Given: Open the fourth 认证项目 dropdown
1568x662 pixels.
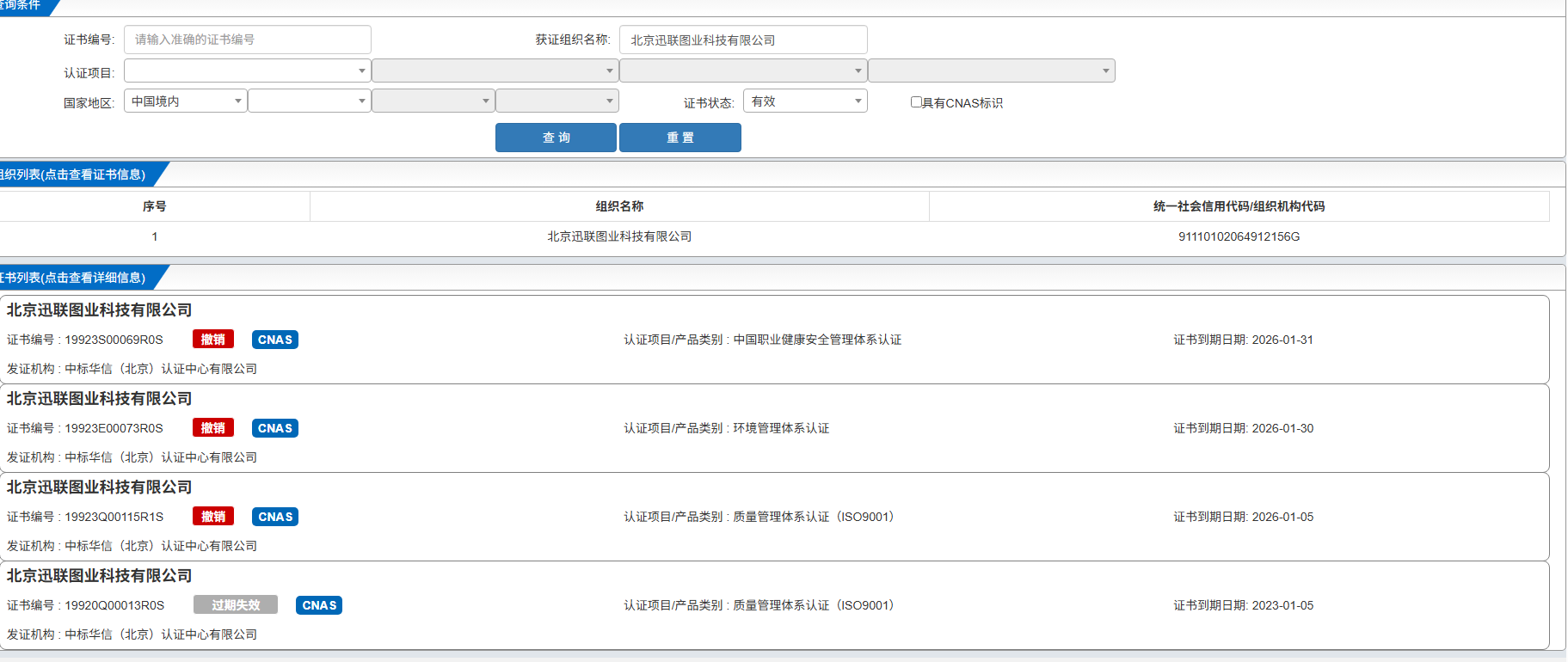Looking at the screenshot, I should click(992, 70).
